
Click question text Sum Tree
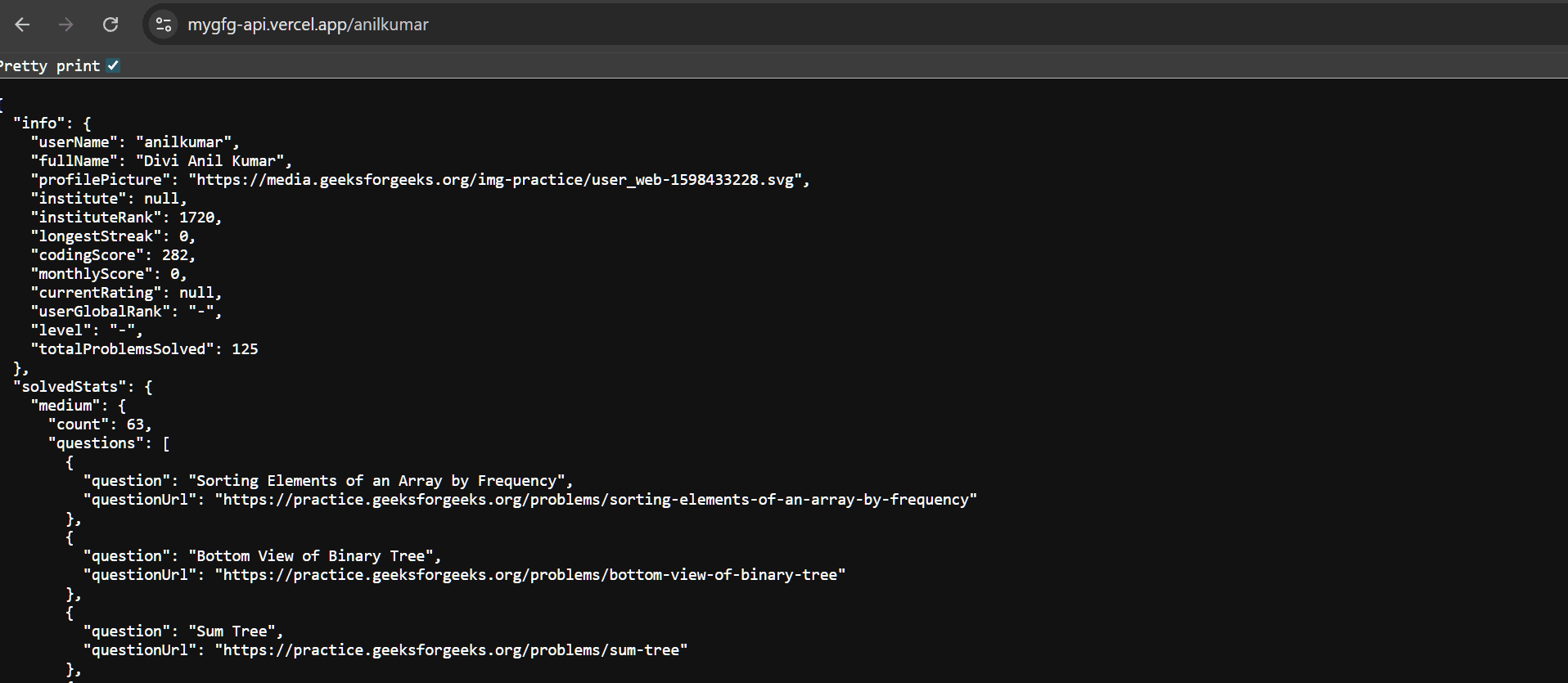click(x=232, y=631)
